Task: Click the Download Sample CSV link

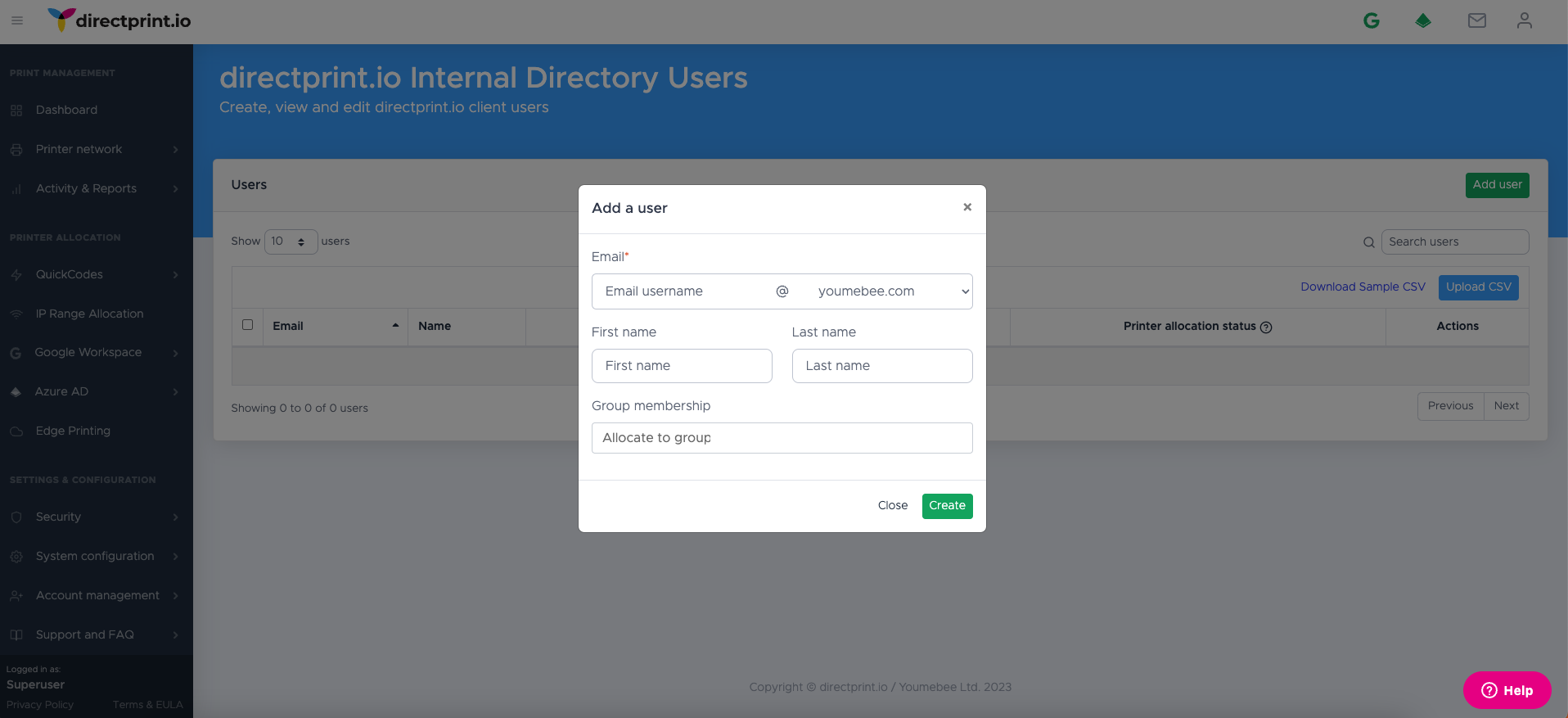Action: (x=1363, y=287)
